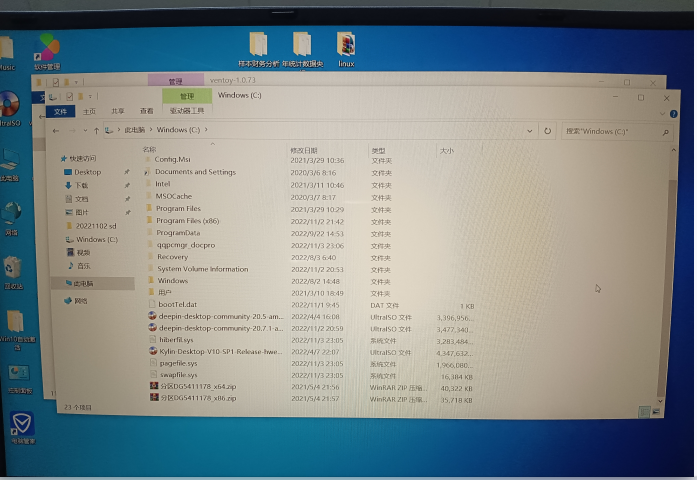Open the recycle bin desktop icon

12,271
